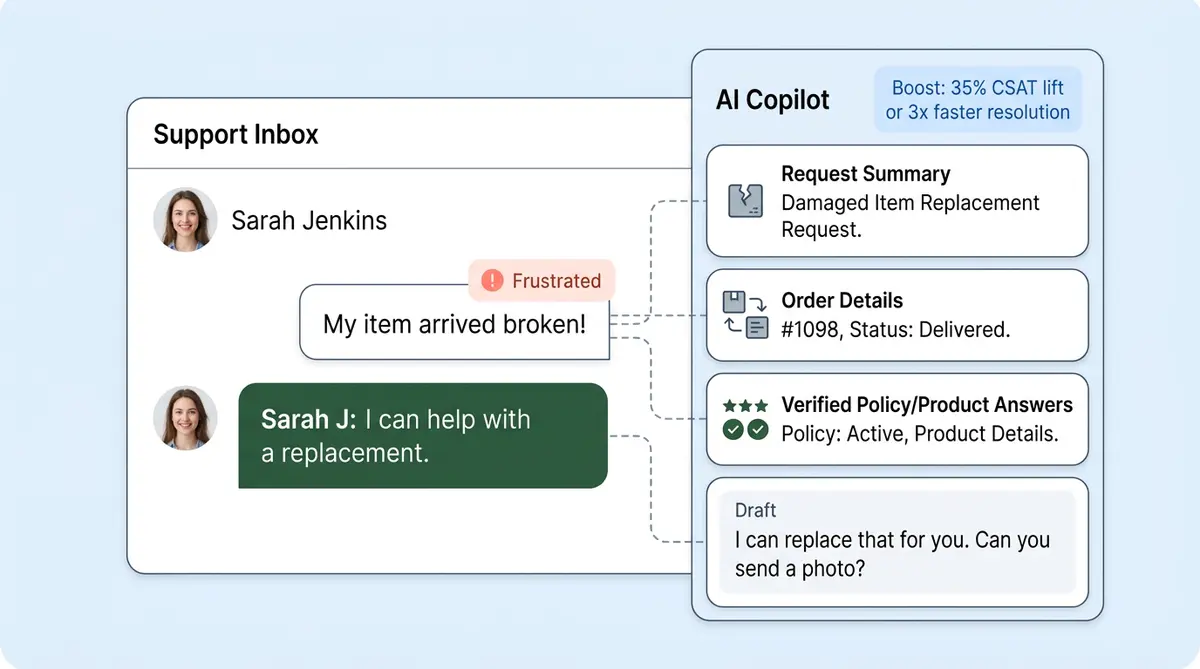Click the Sarah Jenkins name link
This screenshot has height=669, width=1200.
coord(309,220)
